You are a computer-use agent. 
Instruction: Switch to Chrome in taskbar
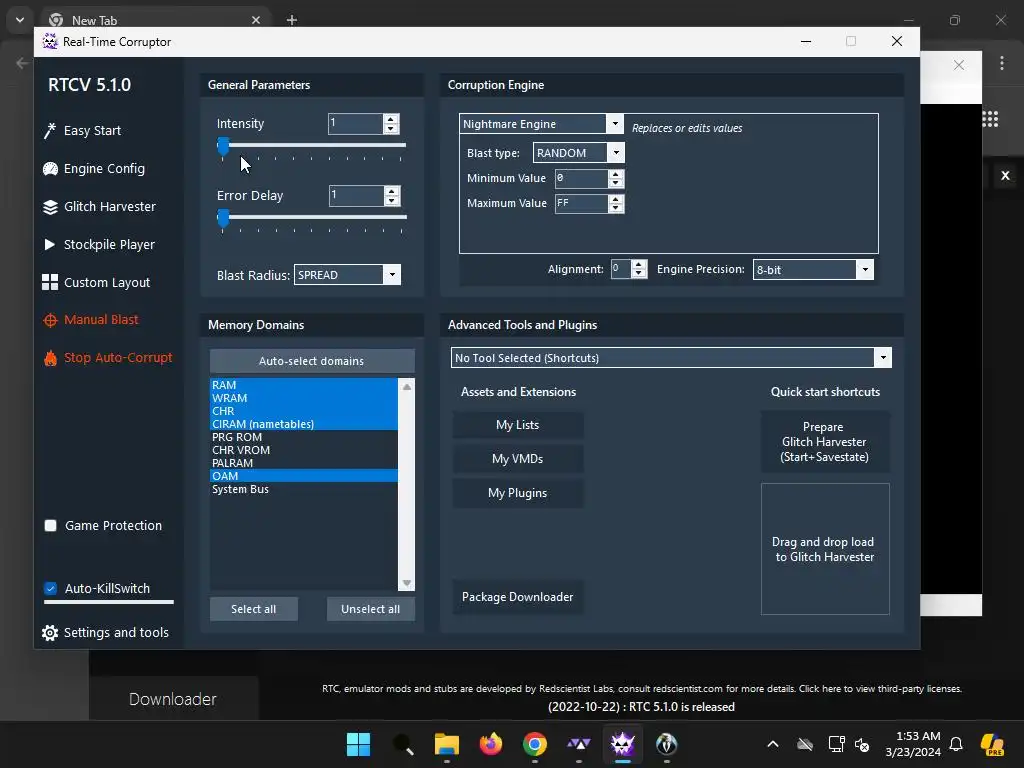click(x=535, y=744)
